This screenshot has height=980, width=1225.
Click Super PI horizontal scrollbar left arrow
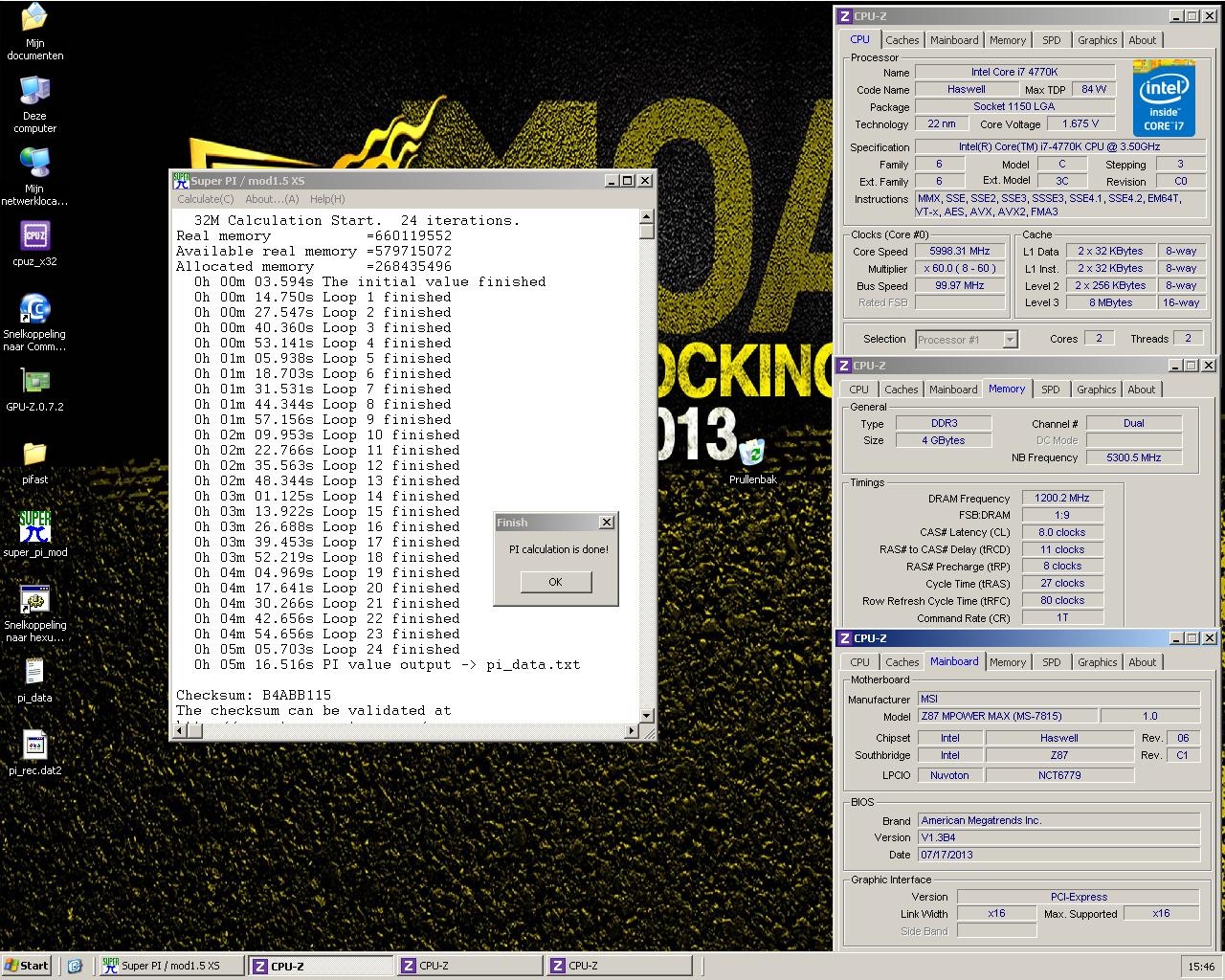pos(180,731)
